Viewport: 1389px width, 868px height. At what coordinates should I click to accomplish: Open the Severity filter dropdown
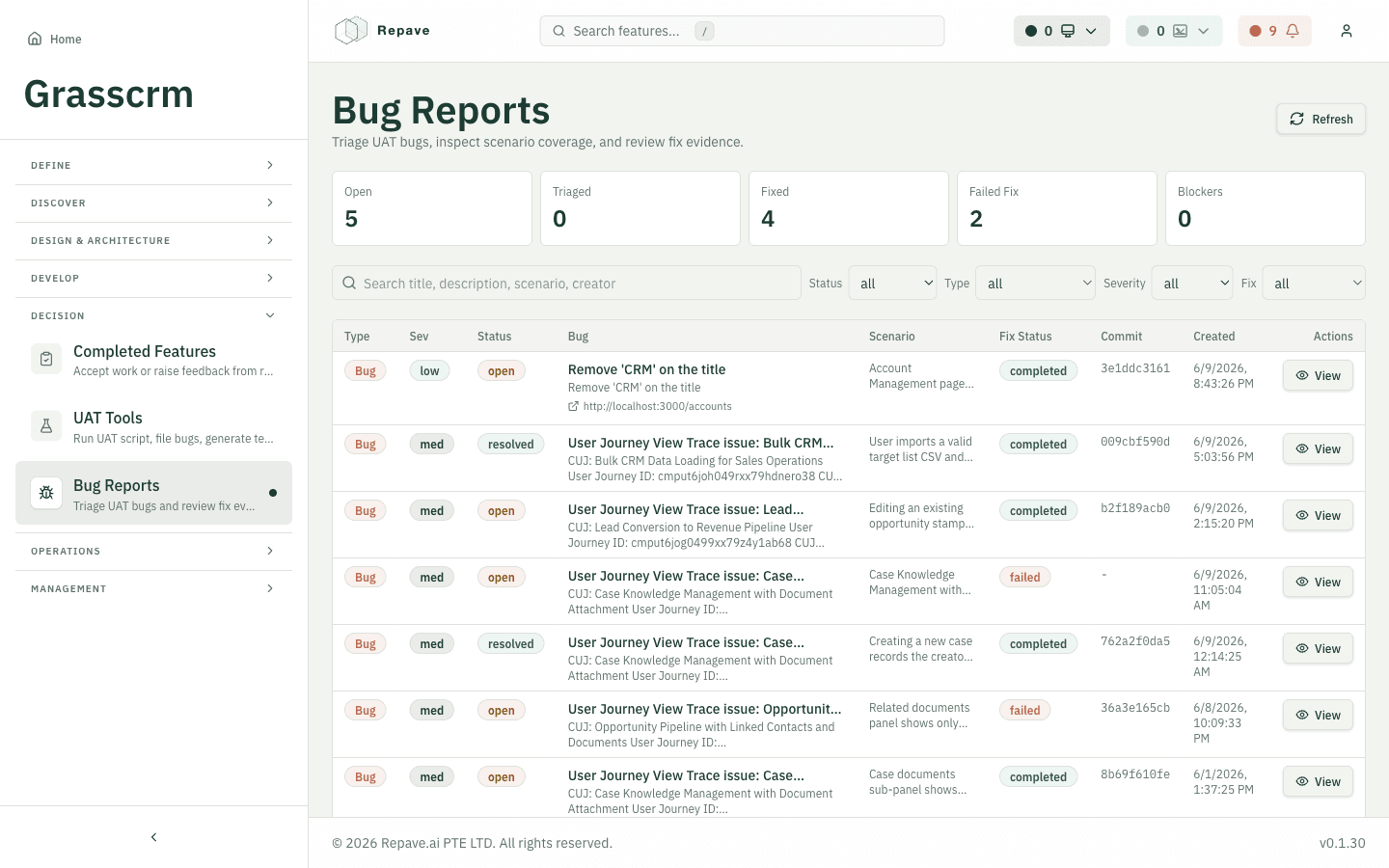click(x=1192, y=284)
